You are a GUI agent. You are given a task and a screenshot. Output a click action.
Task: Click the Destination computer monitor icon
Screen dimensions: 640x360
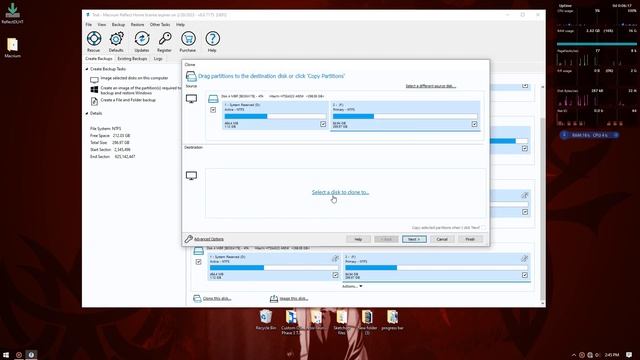point(191,176)
